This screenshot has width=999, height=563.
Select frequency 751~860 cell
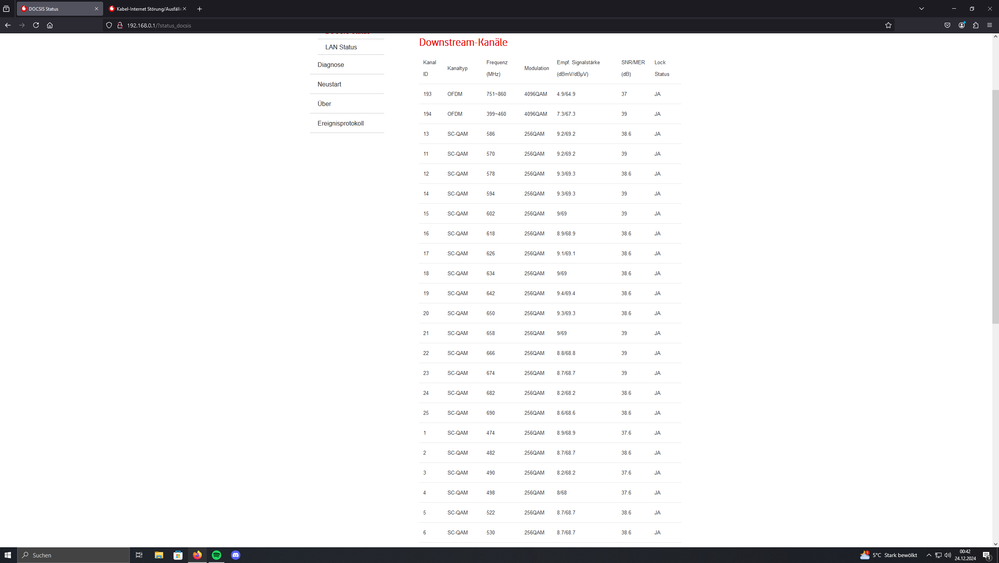(x=496, y=94)
